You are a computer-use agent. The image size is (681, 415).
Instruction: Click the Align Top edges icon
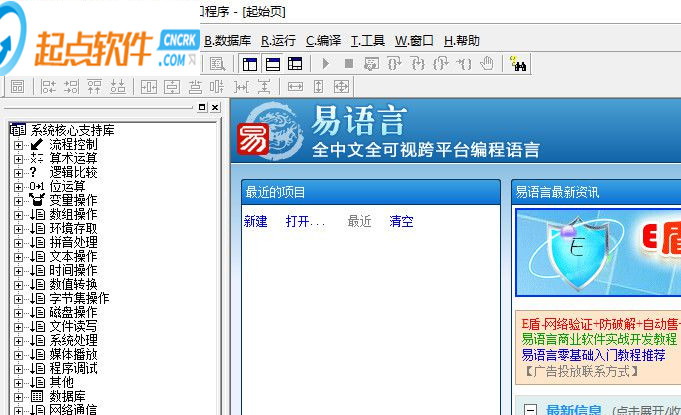94,87
